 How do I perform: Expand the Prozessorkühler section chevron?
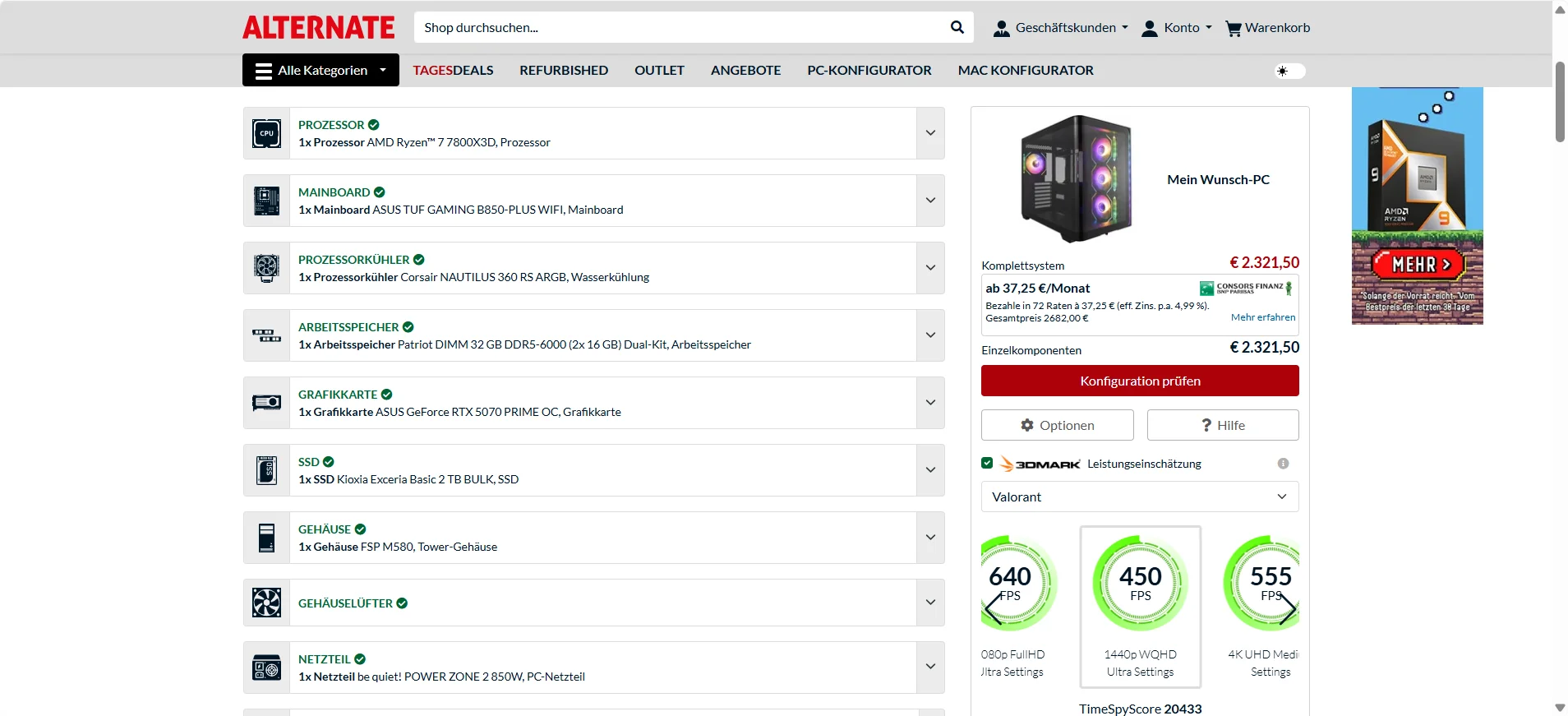pos(930,268)
